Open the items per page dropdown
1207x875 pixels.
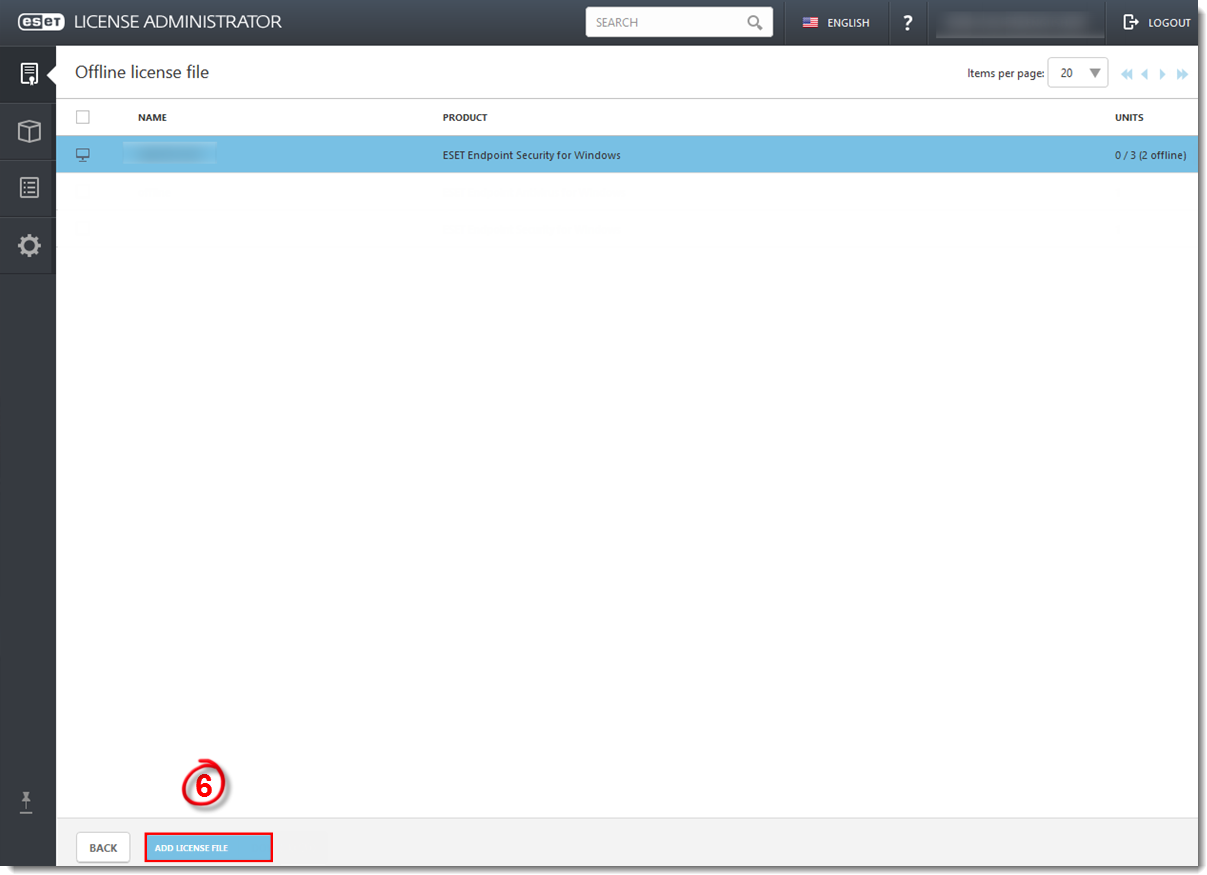click(1078, 73)
